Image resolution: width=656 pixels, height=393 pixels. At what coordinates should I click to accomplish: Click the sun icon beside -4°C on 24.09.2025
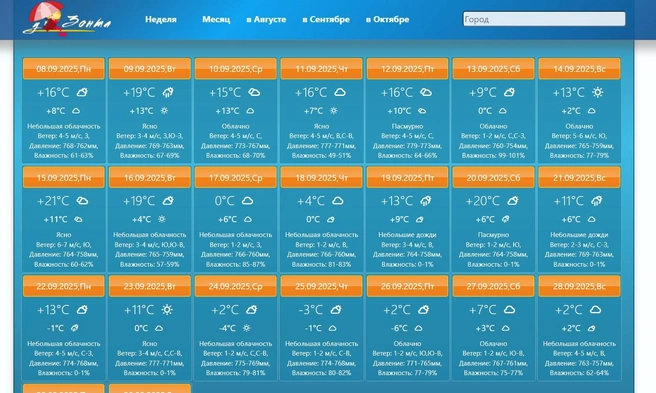pos(246,328)
